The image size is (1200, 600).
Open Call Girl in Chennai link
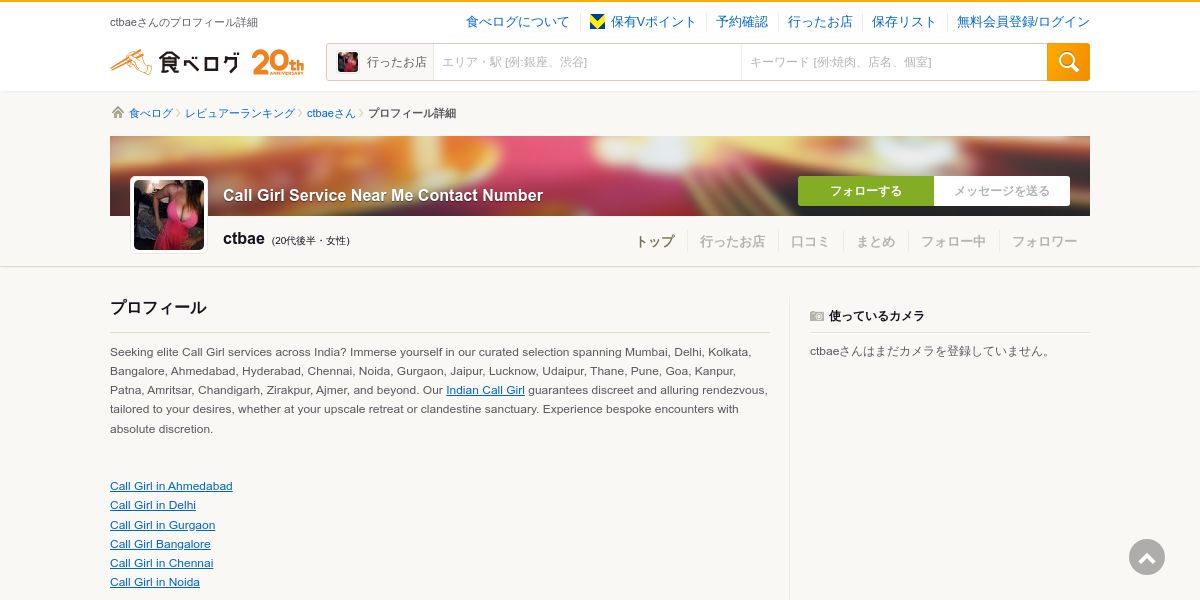[x=161, y=563]
